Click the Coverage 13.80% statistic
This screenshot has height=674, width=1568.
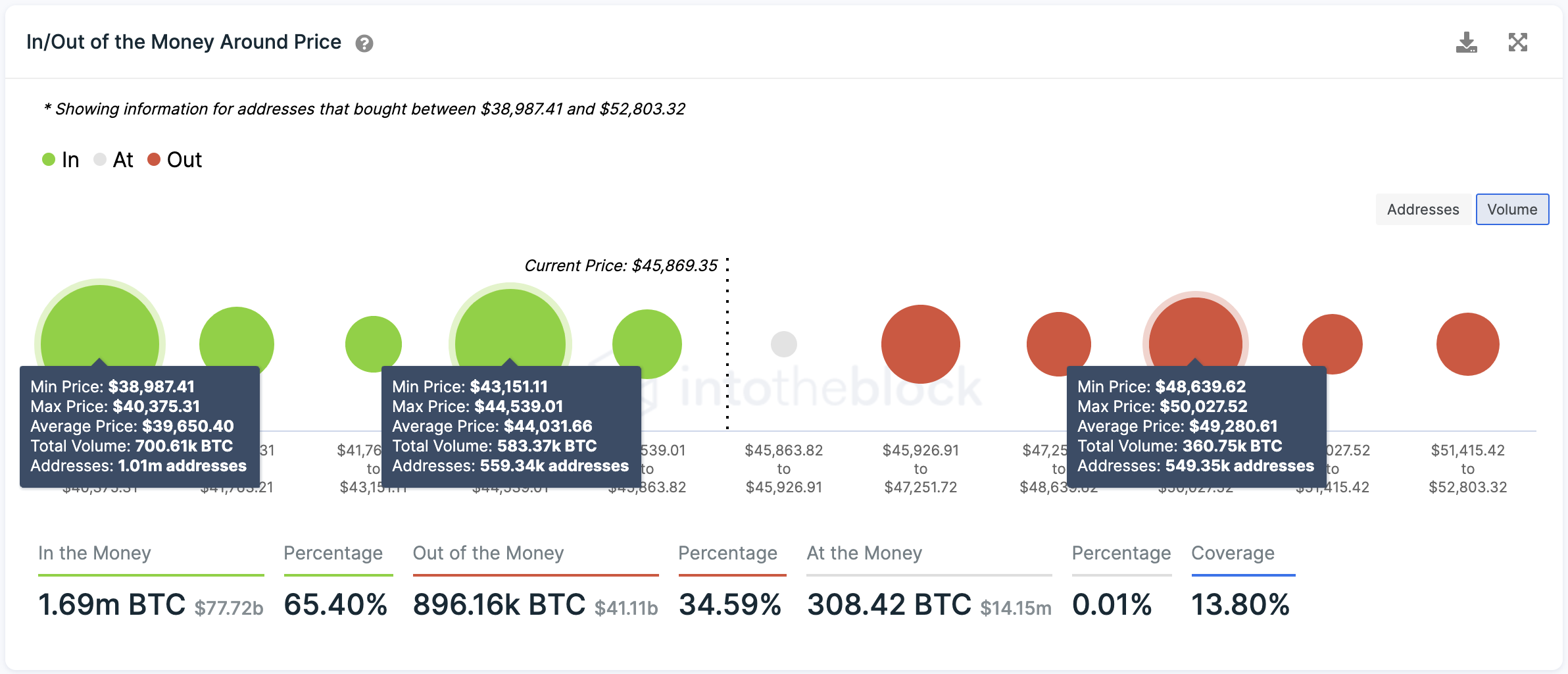[1240, 604]
